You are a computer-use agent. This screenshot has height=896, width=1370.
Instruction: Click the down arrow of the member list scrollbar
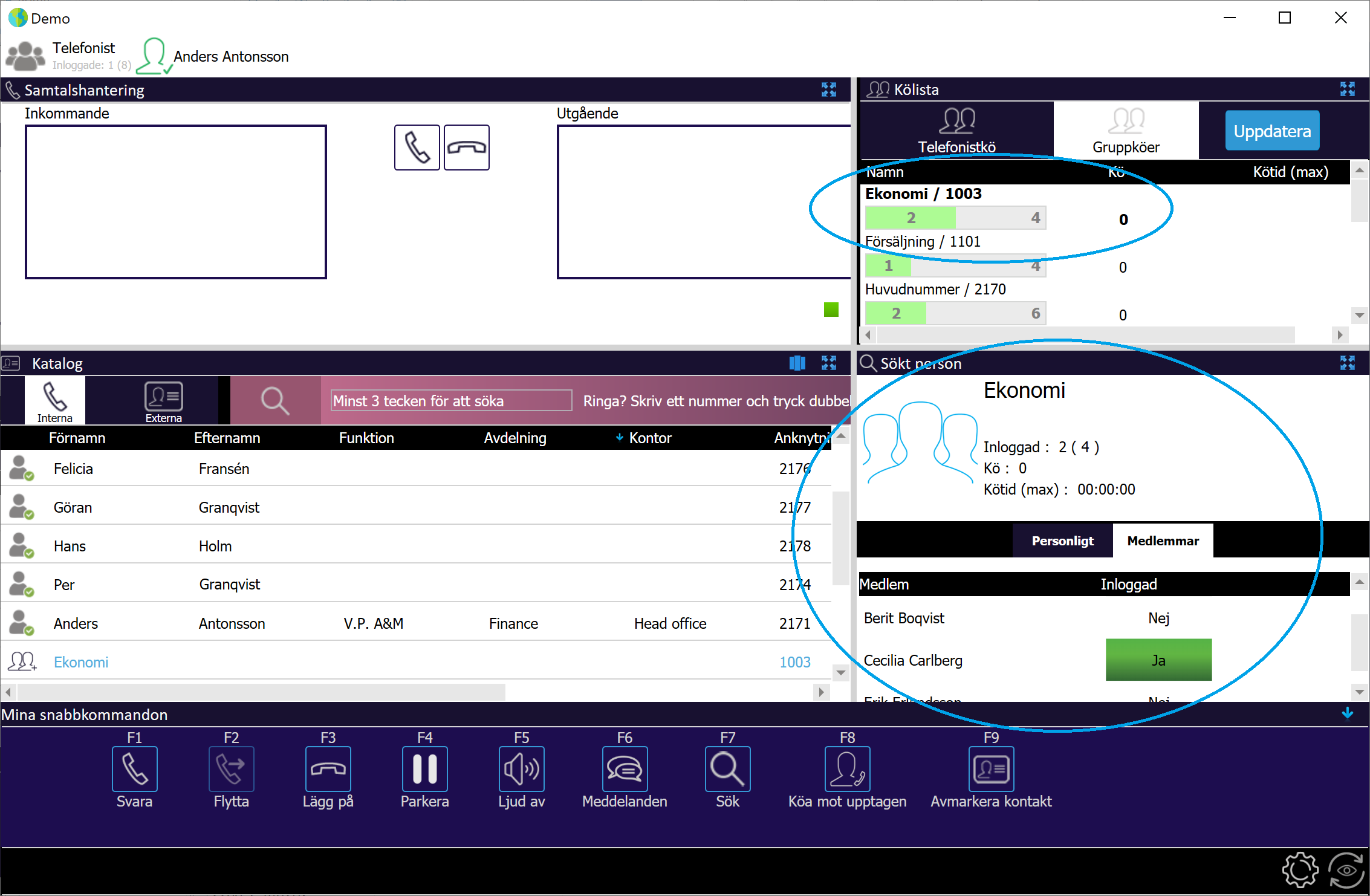coord(1360,692)
